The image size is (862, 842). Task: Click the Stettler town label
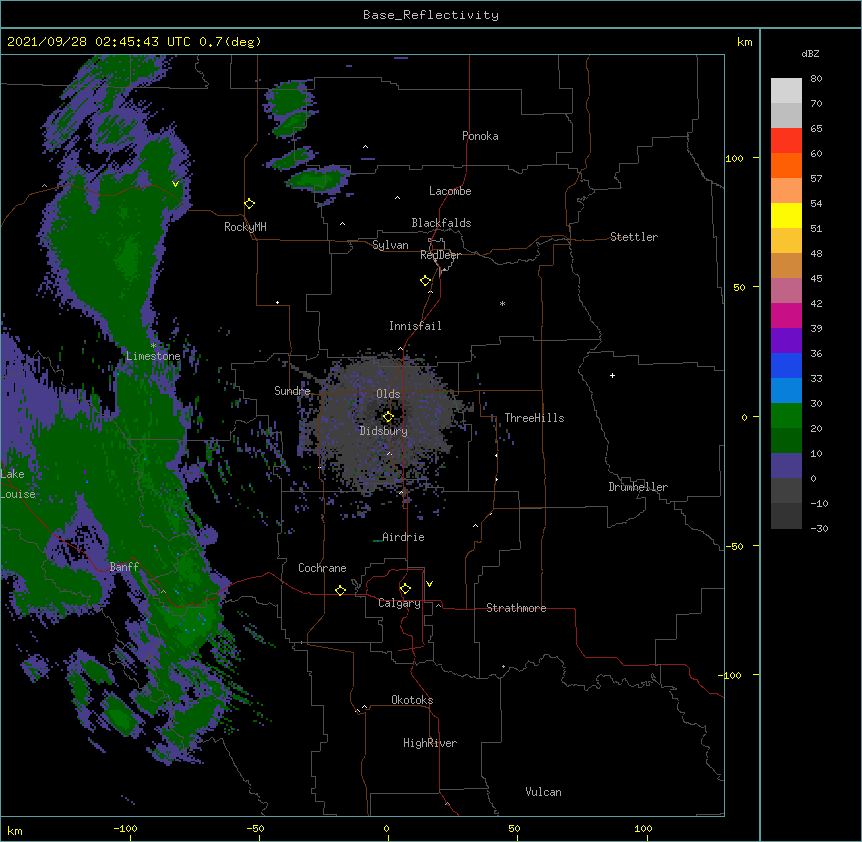coord(633,237)
